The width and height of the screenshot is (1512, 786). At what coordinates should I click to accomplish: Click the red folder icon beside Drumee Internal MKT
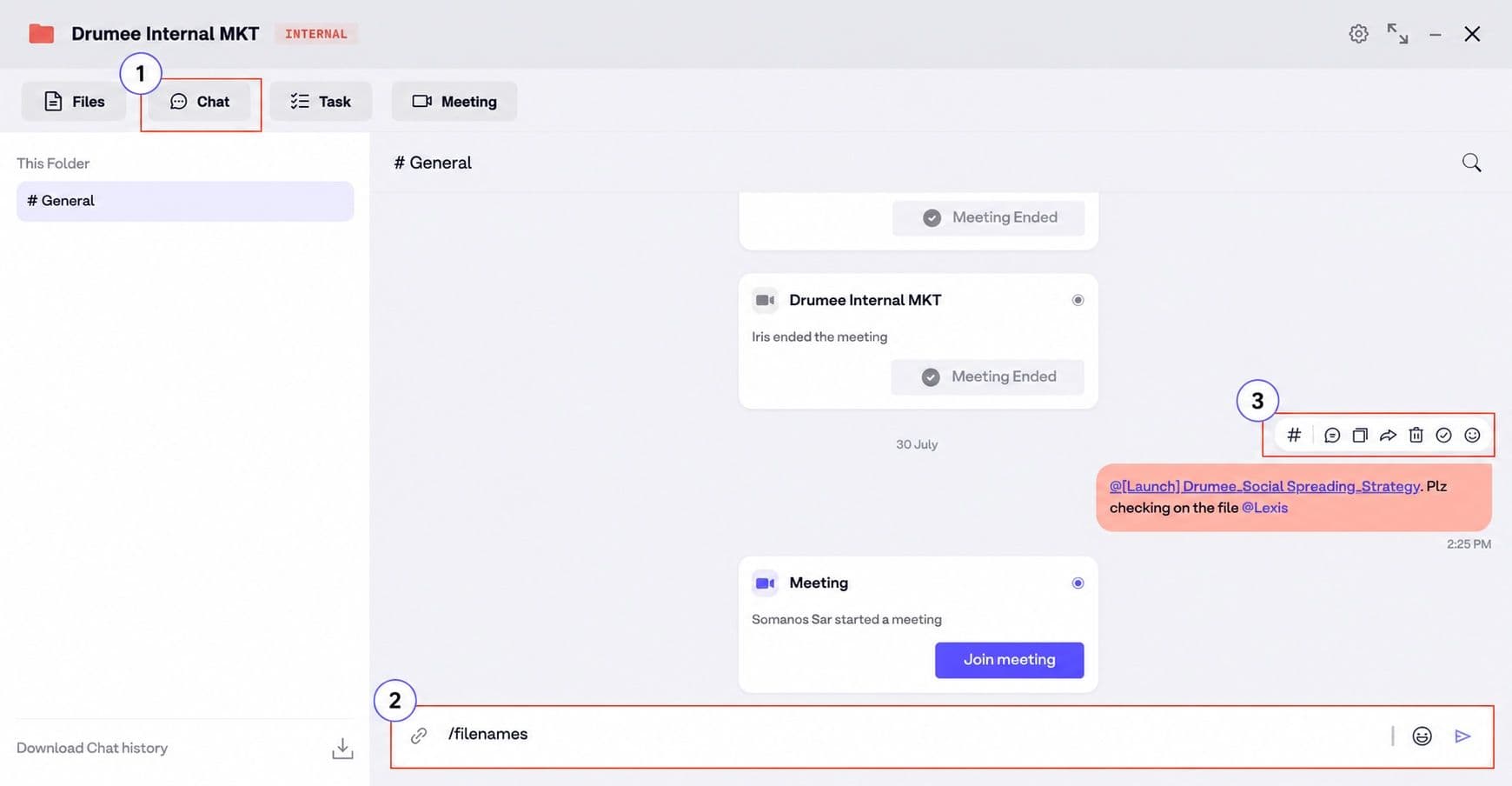42,34
